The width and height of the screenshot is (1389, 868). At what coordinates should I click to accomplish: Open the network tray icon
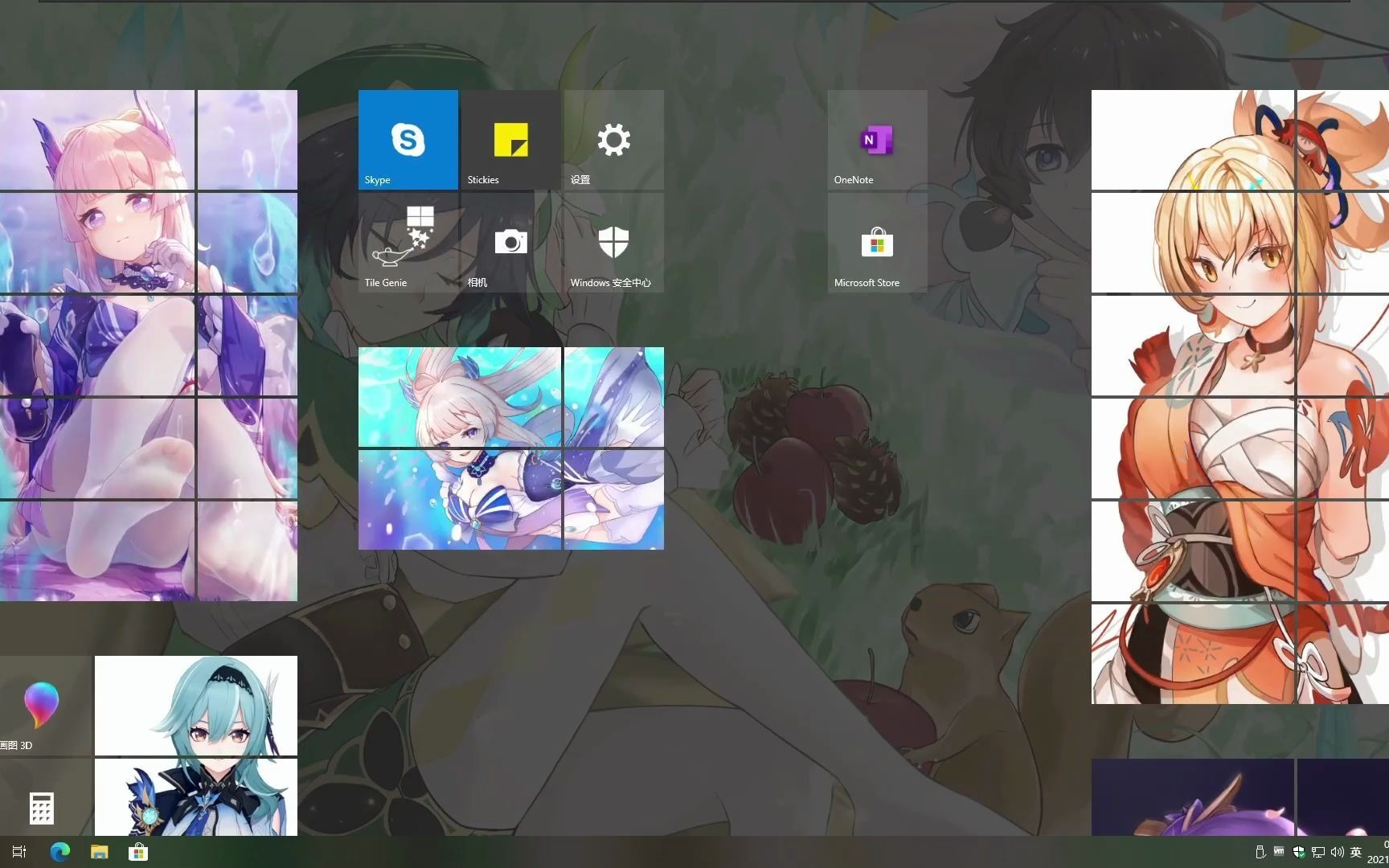click(x=1317, y=852)
